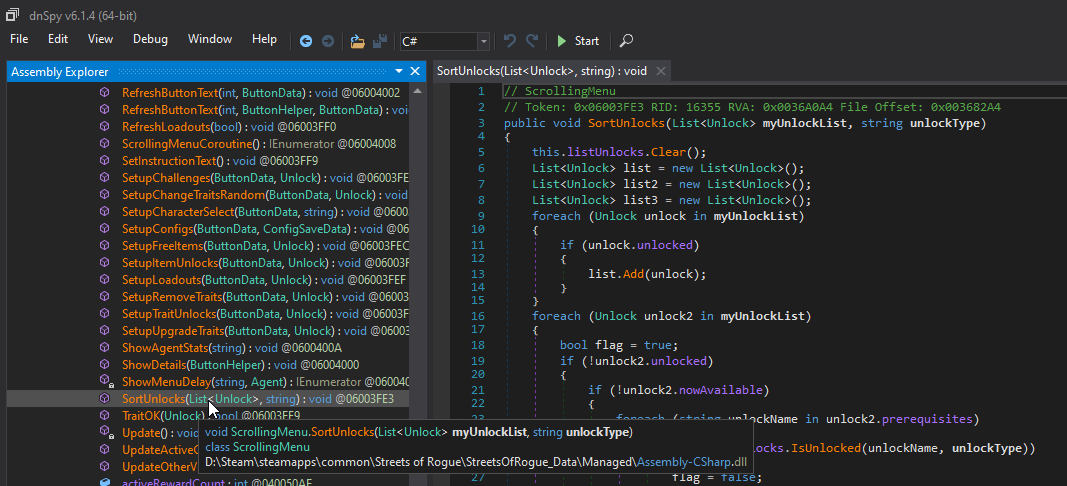Click the Redo toolbar icon

click(x=532, y=41)
